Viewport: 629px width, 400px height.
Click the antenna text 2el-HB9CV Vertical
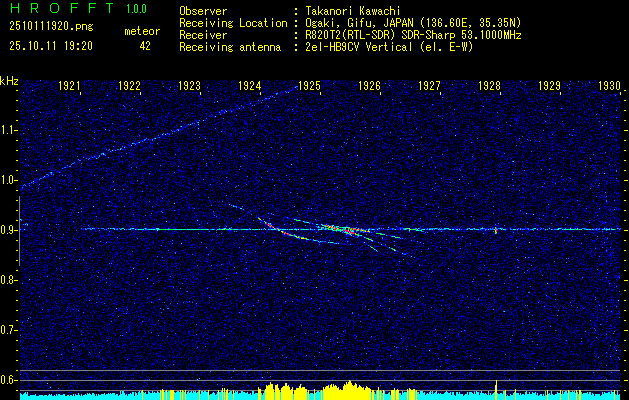(x=358, y=47)
